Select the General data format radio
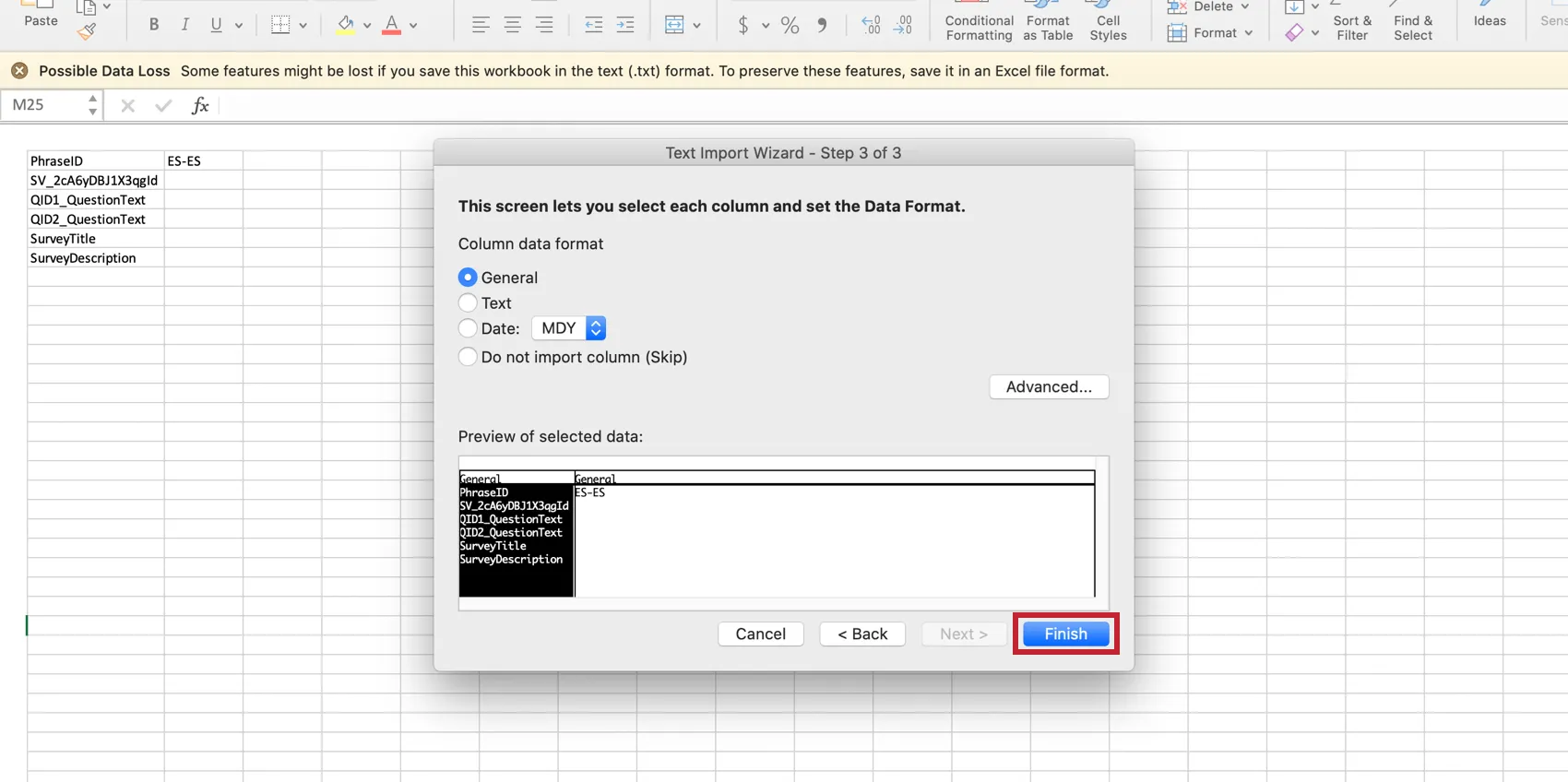 (x=468, y=278)
